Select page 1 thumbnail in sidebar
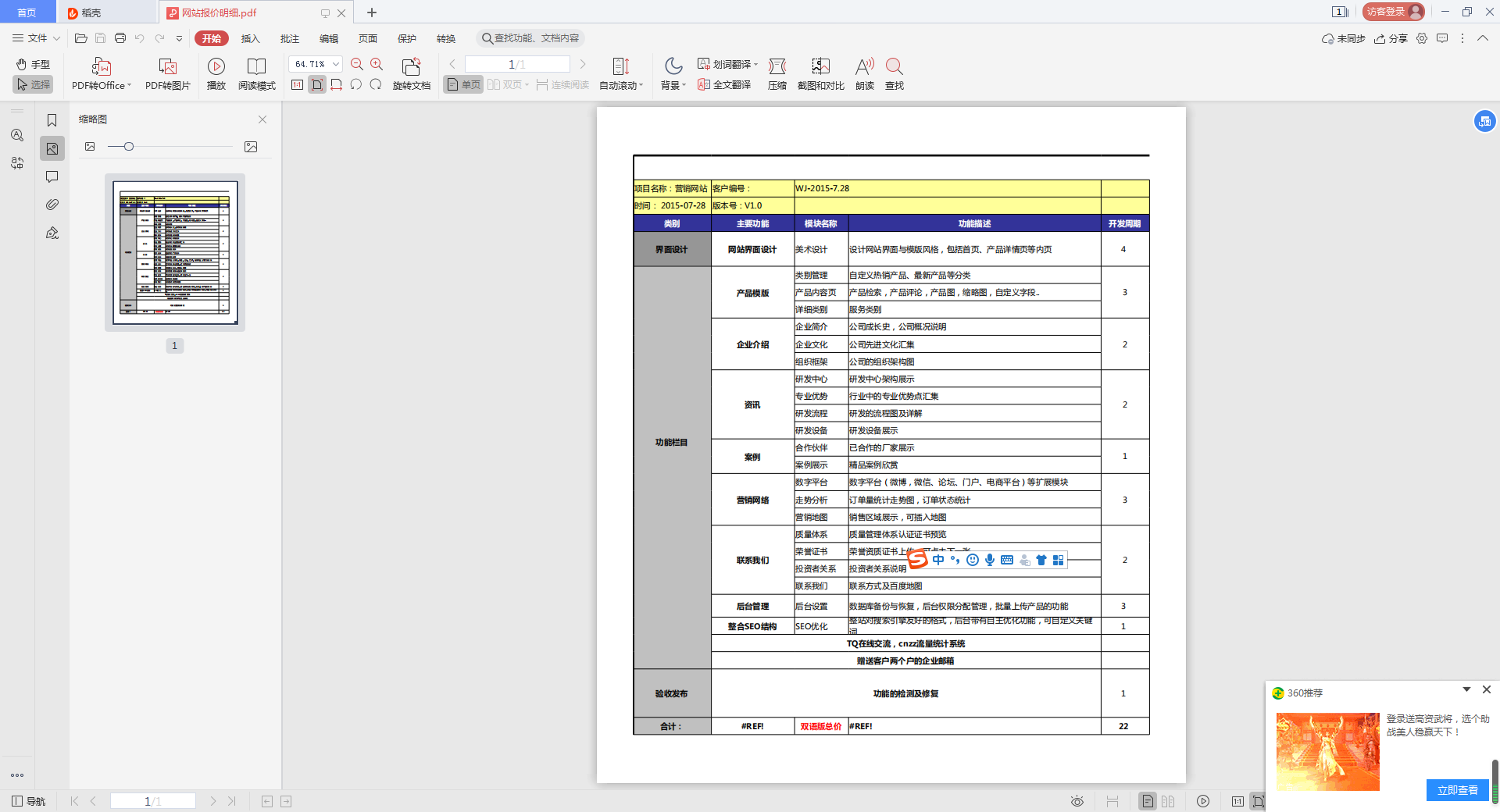The height and width of the screenshot is (812, 1500). click(x=175, y=252)
